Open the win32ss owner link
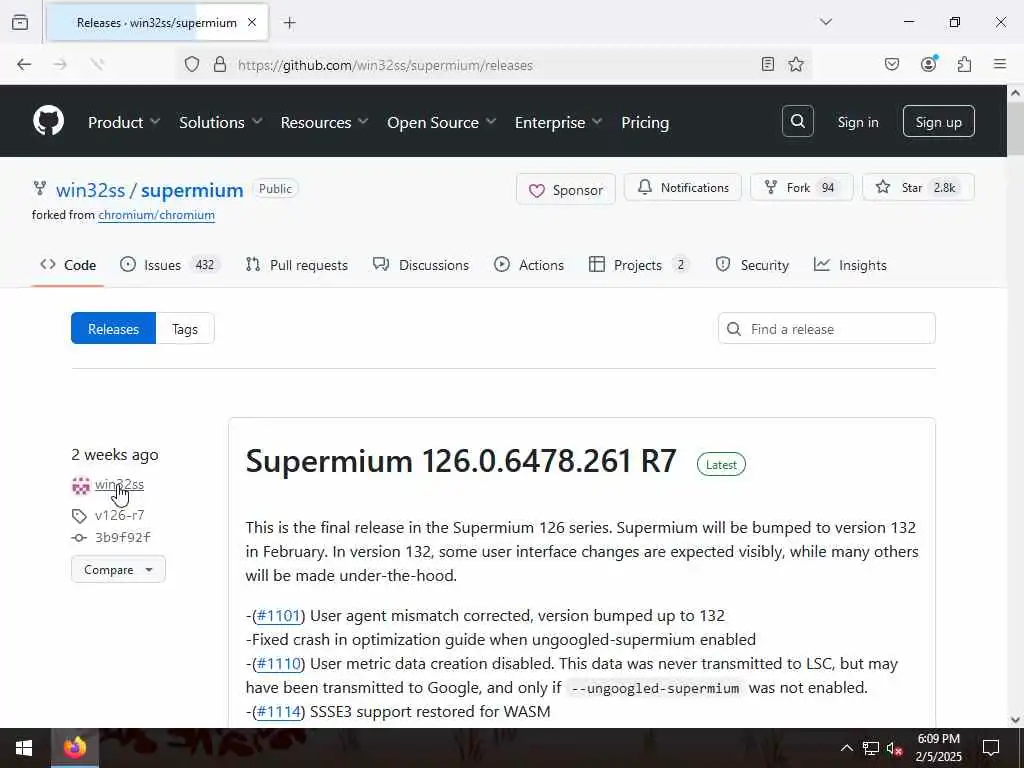The image size is (1024, 768). coord(90,190)
